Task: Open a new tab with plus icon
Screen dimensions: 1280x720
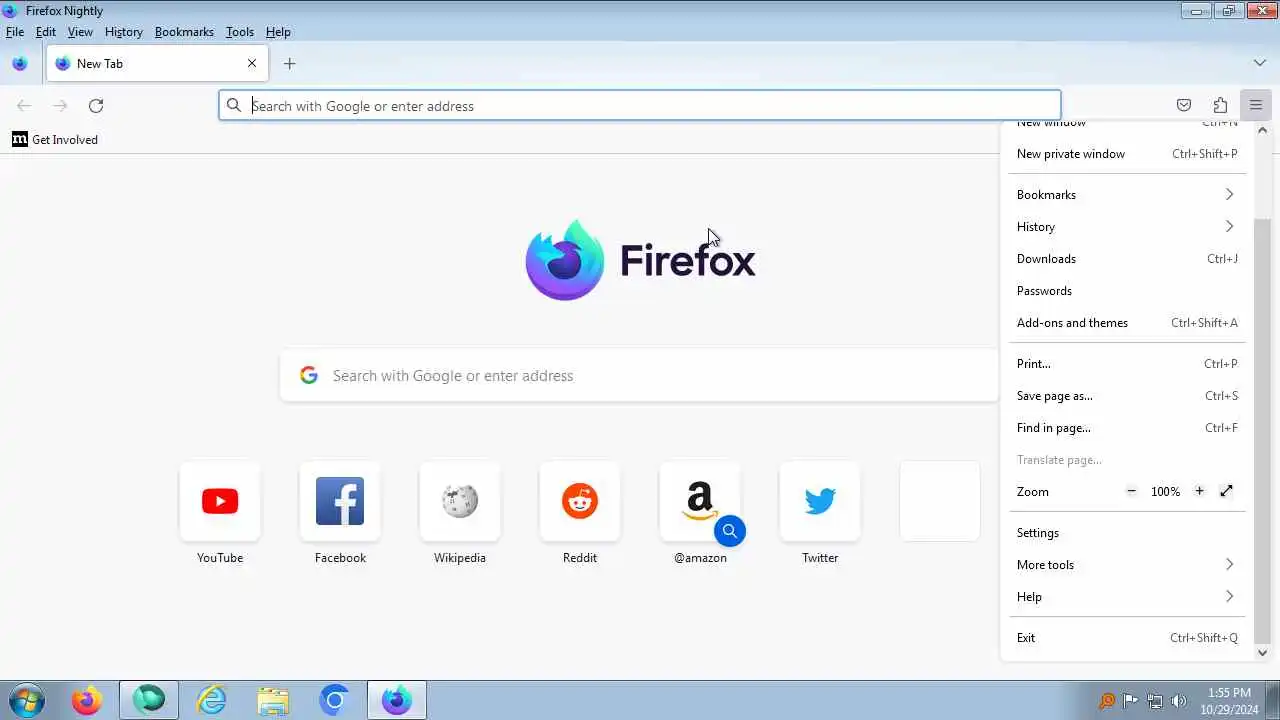Action: 289,63
